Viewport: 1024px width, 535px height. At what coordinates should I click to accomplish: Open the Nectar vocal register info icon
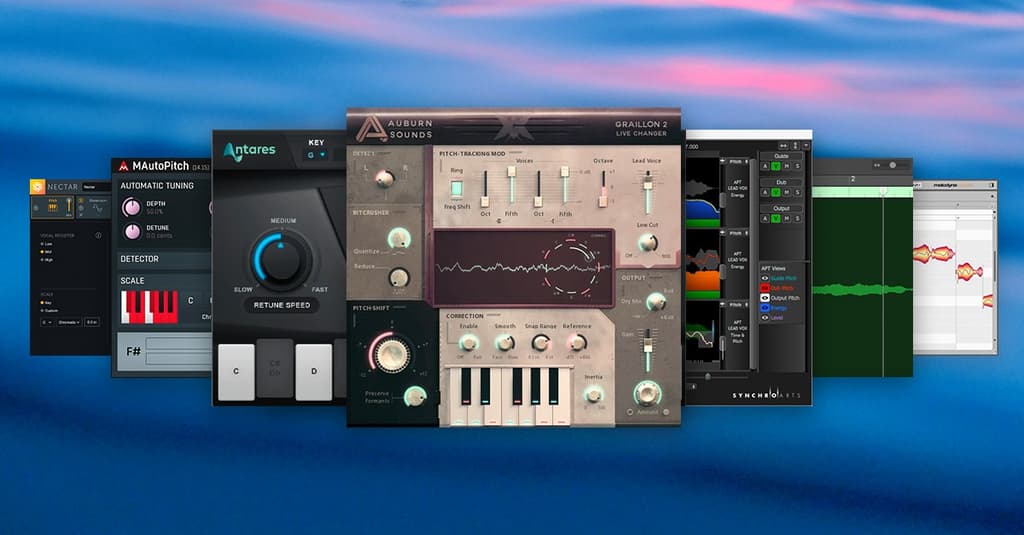pos(99,236)
